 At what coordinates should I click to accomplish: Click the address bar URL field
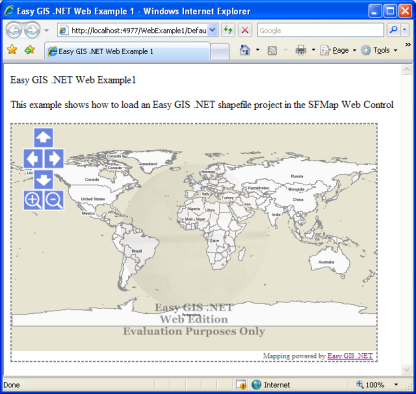[132, 30]
